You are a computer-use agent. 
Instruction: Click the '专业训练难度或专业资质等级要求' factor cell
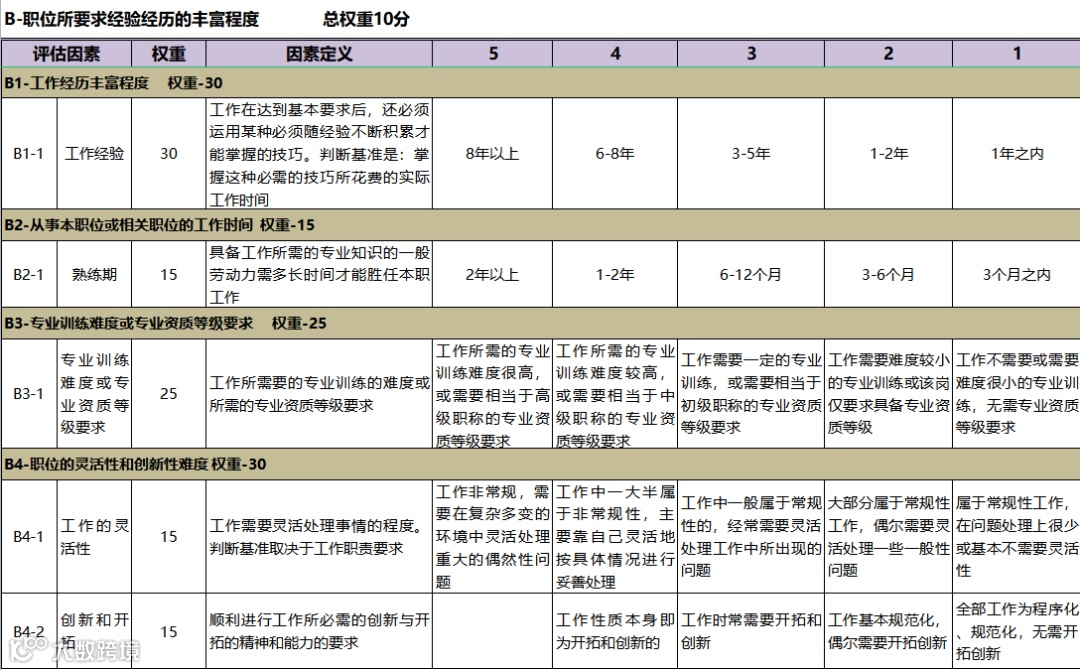(94, 393)
